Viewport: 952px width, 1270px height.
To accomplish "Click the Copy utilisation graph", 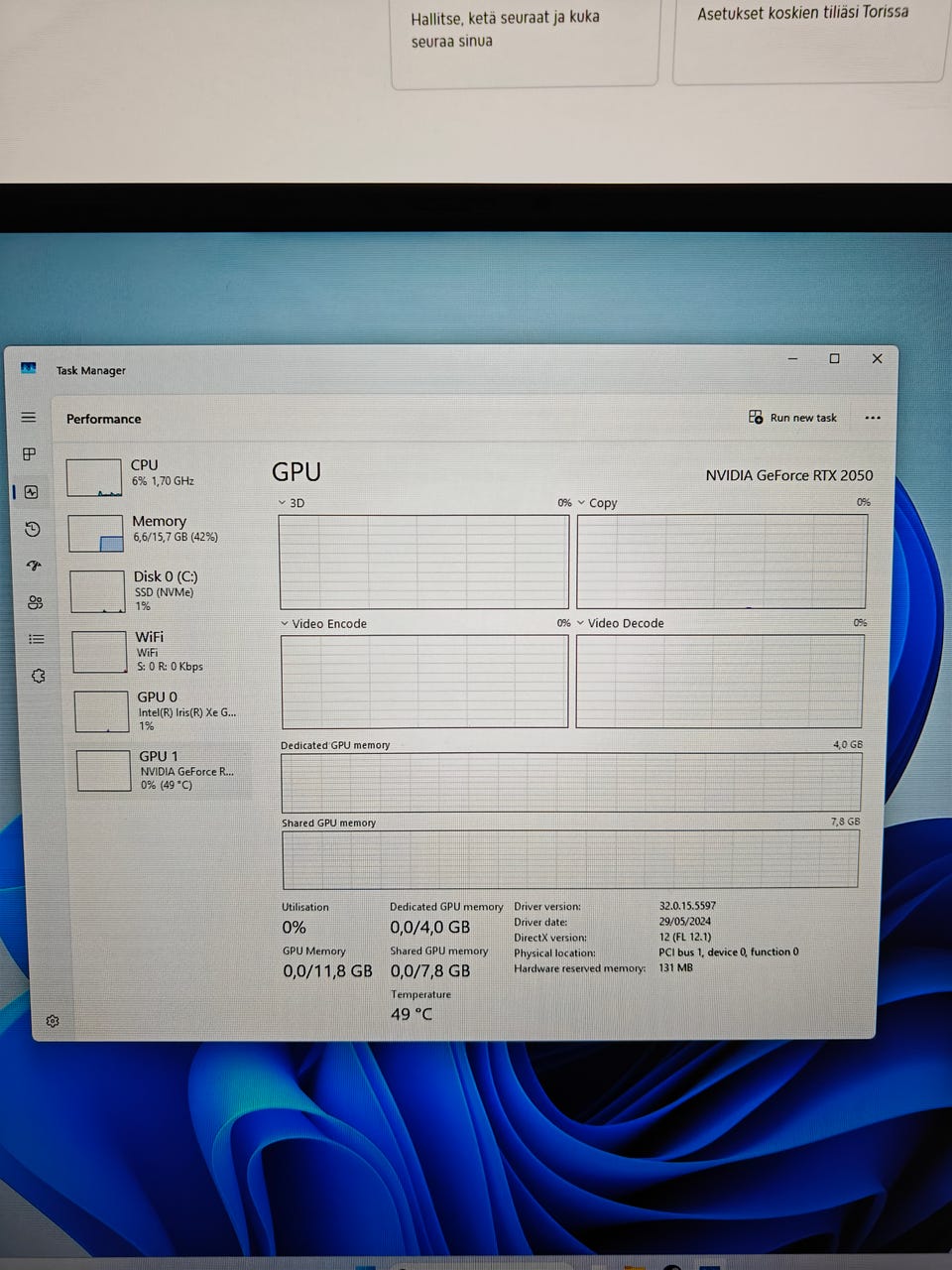I will [x=722, y=562].
